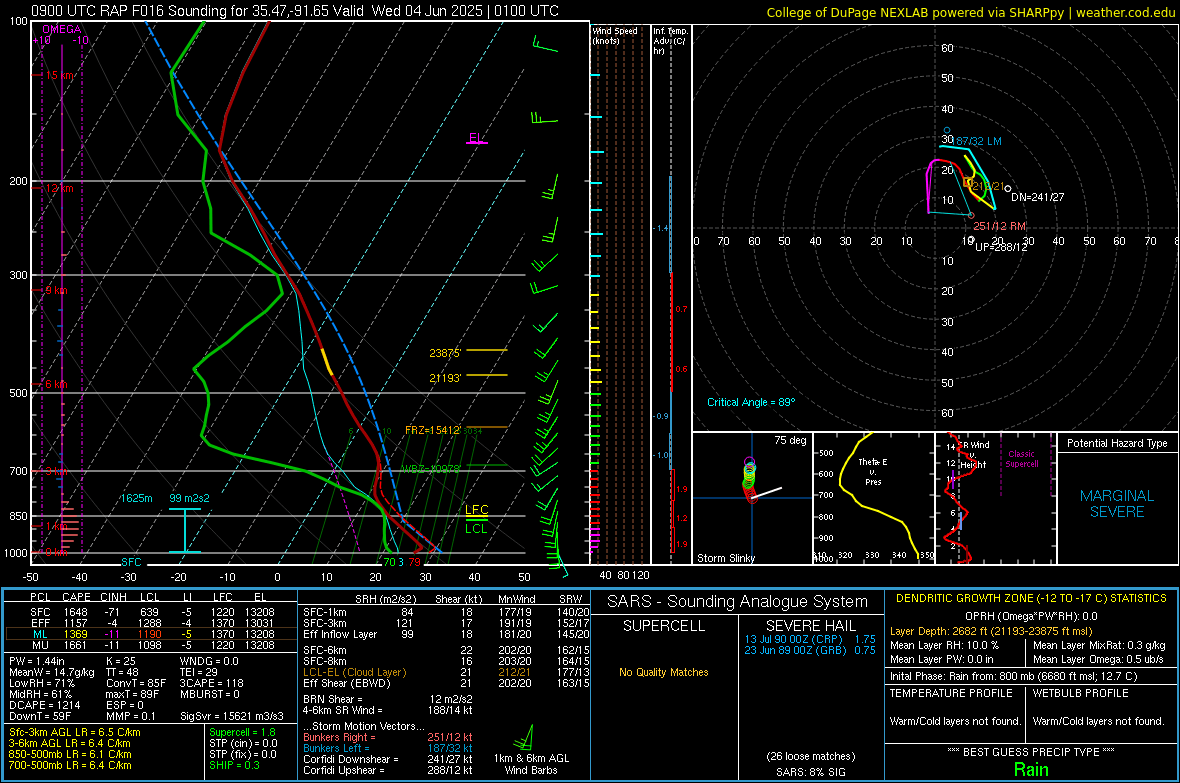Click the '23875'' height label
The height and width of the screenshot is (783, 1180).
point(445,352)
